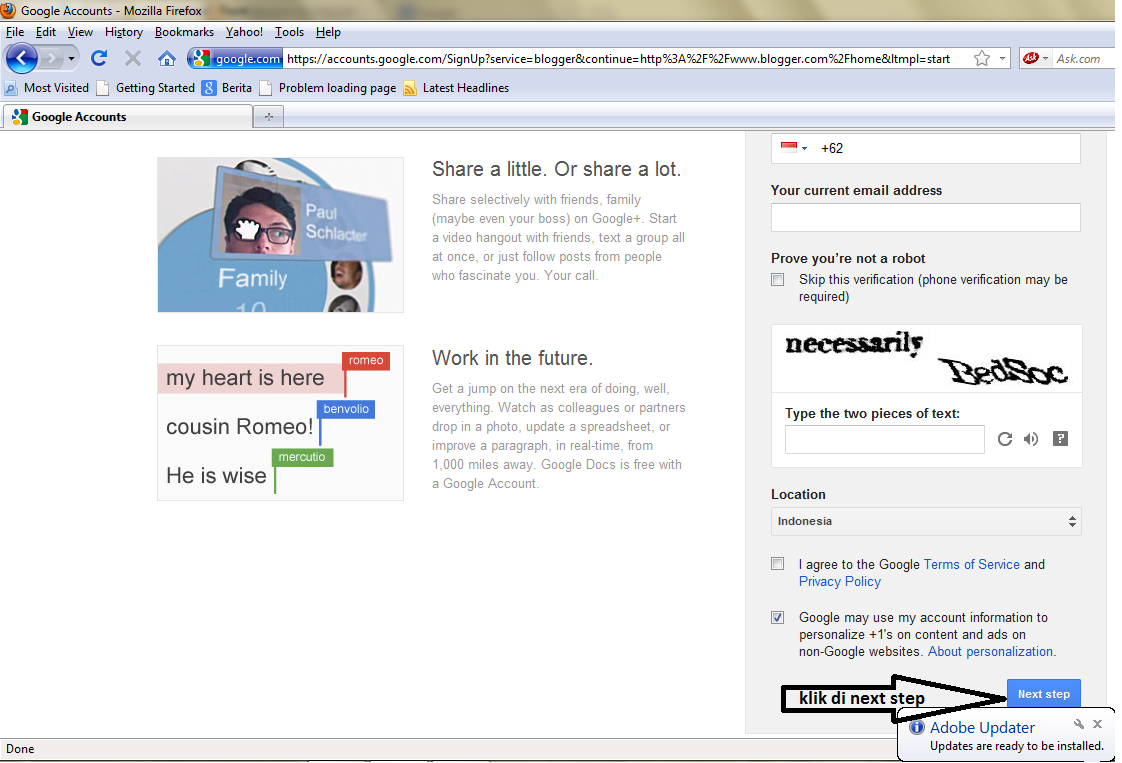This screenshot has height=763, width=1122.
Task: Open the Location dropdown showing Indonesia
Action: (x=926, y=522)
